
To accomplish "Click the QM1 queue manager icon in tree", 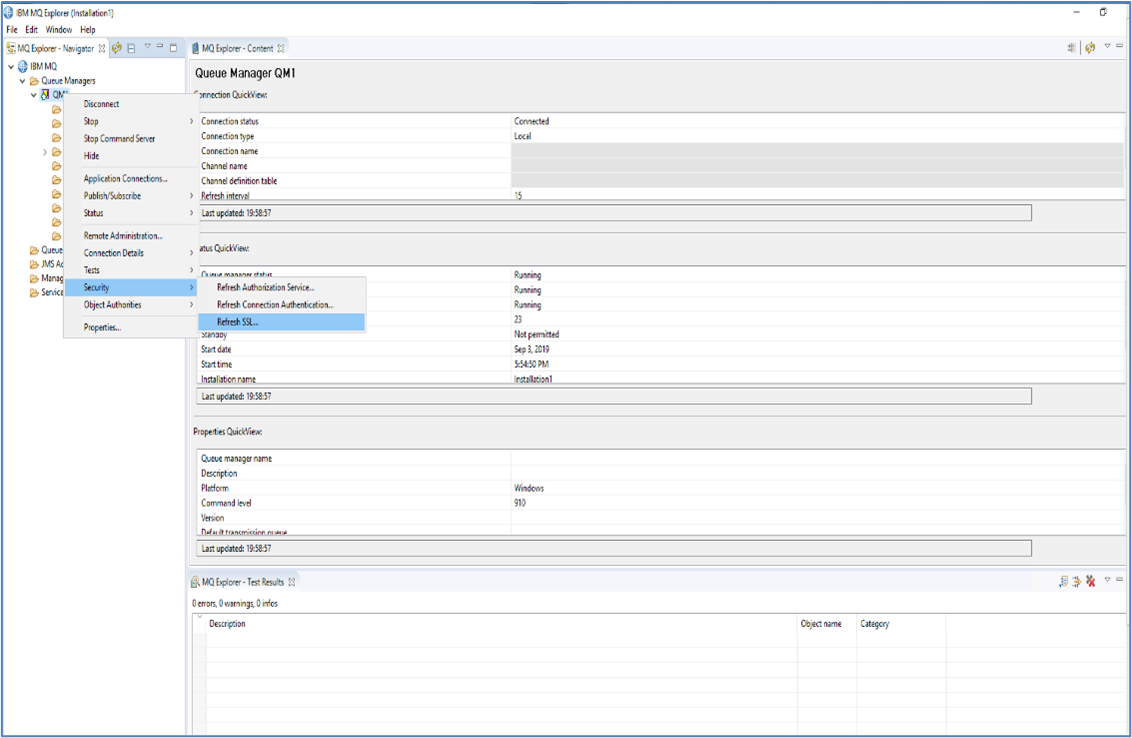I will 45,95.
